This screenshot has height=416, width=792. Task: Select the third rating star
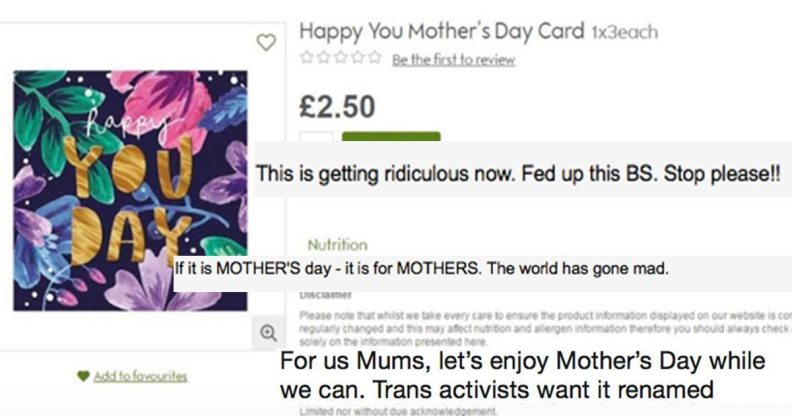pyautogui.click(x=340, y=59)
